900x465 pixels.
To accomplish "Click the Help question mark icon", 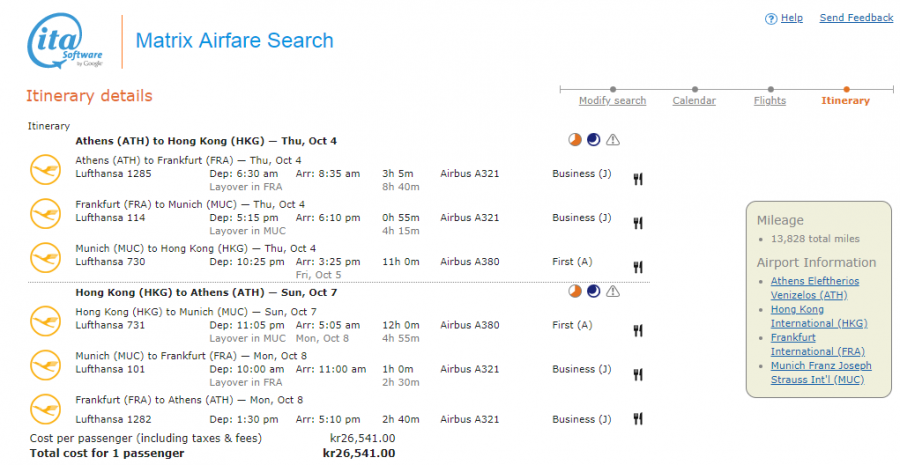I will click(x=771, y=19).
